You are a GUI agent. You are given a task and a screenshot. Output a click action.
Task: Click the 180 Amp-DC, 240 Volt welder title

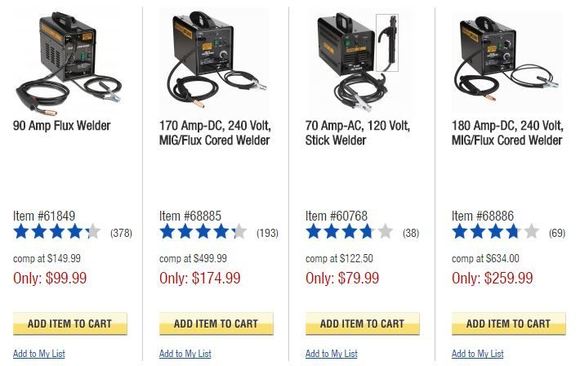pos(508,133)
